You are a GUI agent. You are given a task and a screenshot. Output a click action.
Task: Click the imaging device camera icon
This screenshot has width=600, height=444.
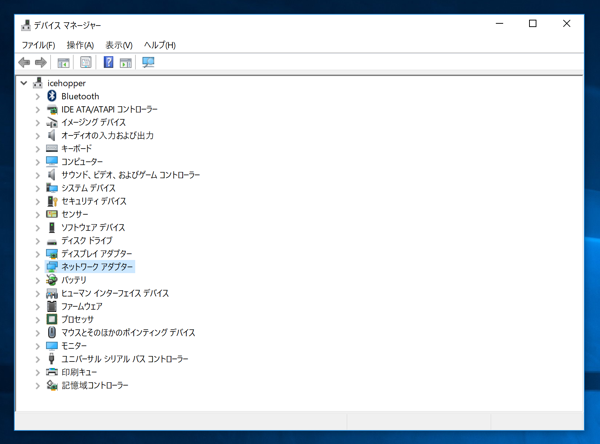click(52, 122)
